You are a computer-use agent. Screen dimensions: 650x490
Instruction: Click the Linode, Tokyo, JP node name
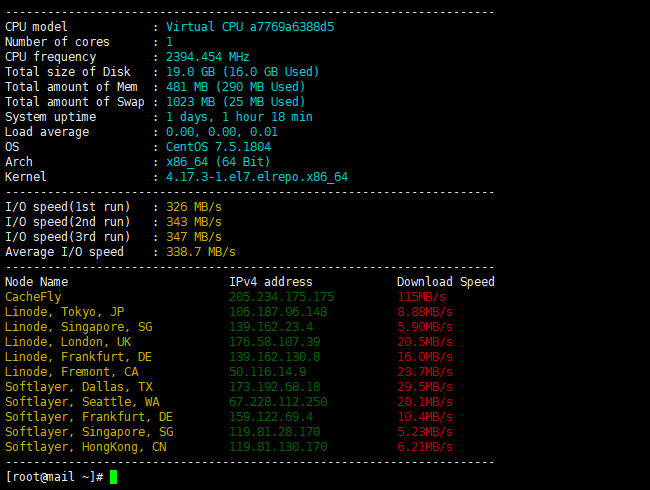coord(65,312)
